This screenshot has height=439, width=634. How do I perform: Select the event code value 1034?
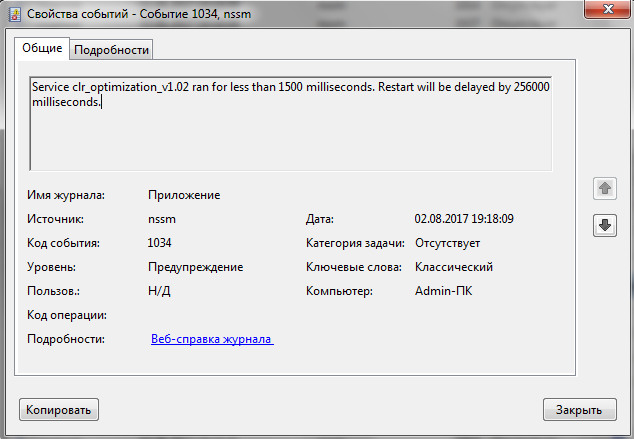159,243
